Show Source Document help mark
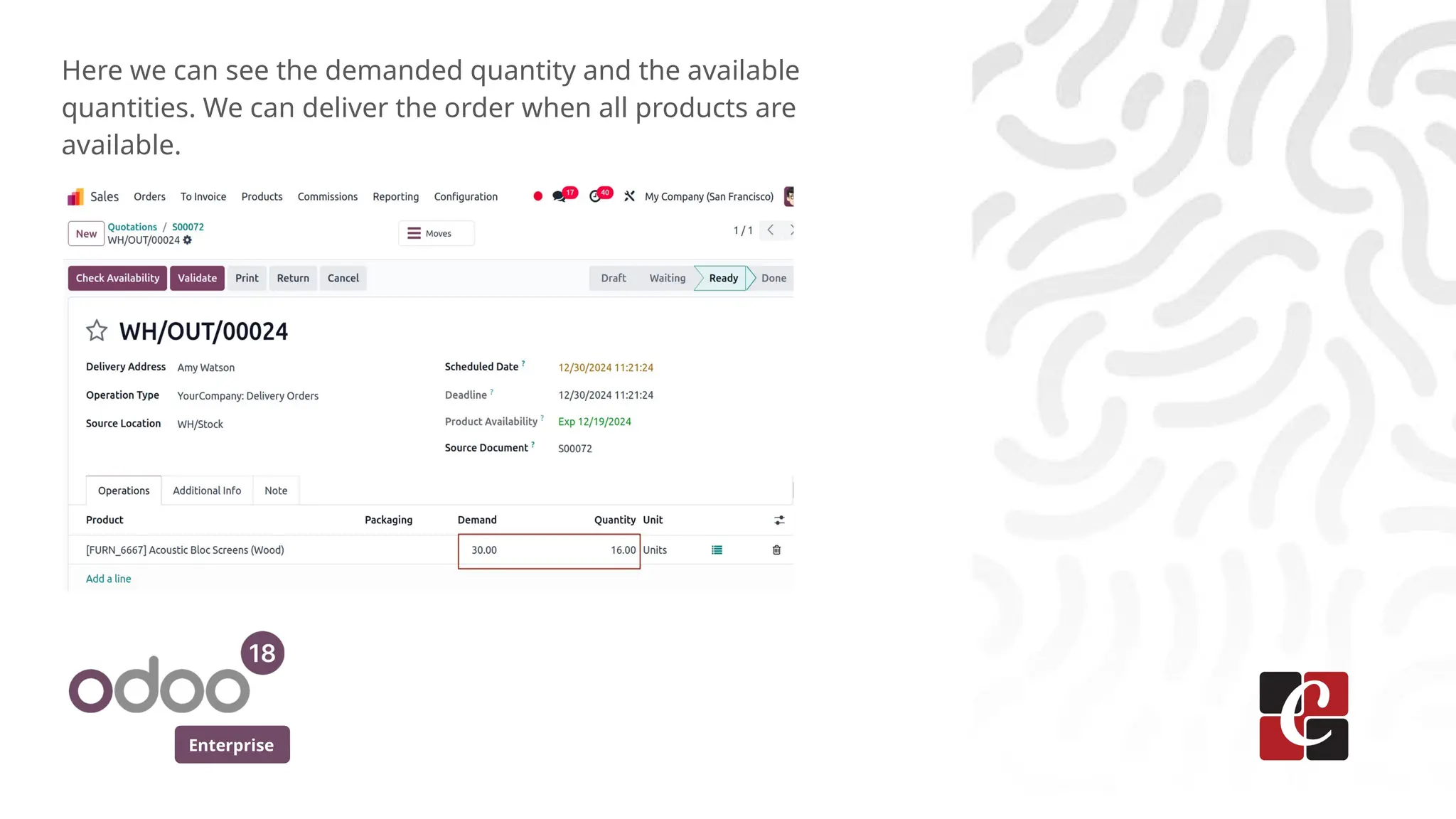Image resolution: width=1456 pixels, height=819 pixels. [533, 445]
